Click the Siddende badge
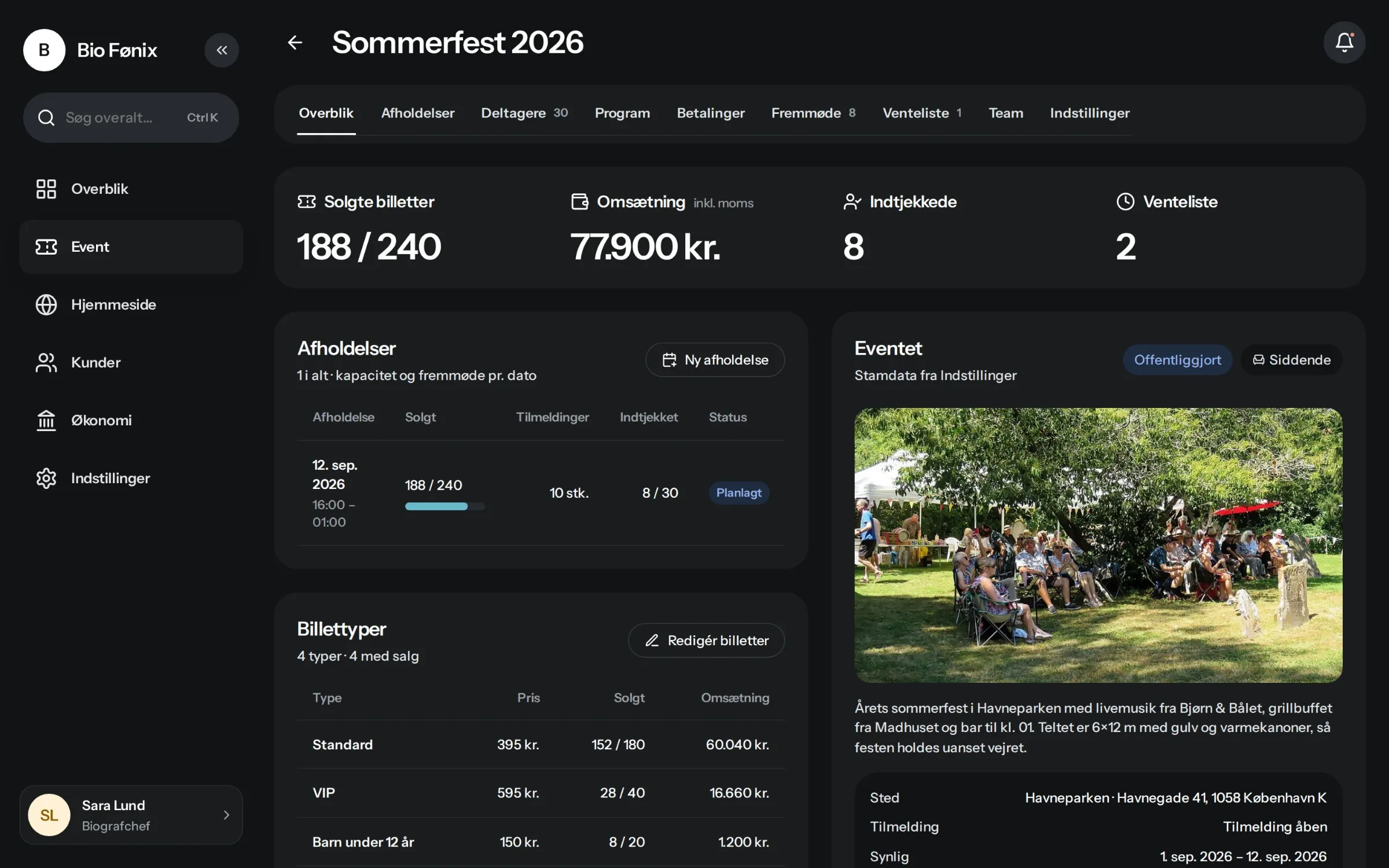The height and width of the screenshot is (868, 1389). point(1291,360)
